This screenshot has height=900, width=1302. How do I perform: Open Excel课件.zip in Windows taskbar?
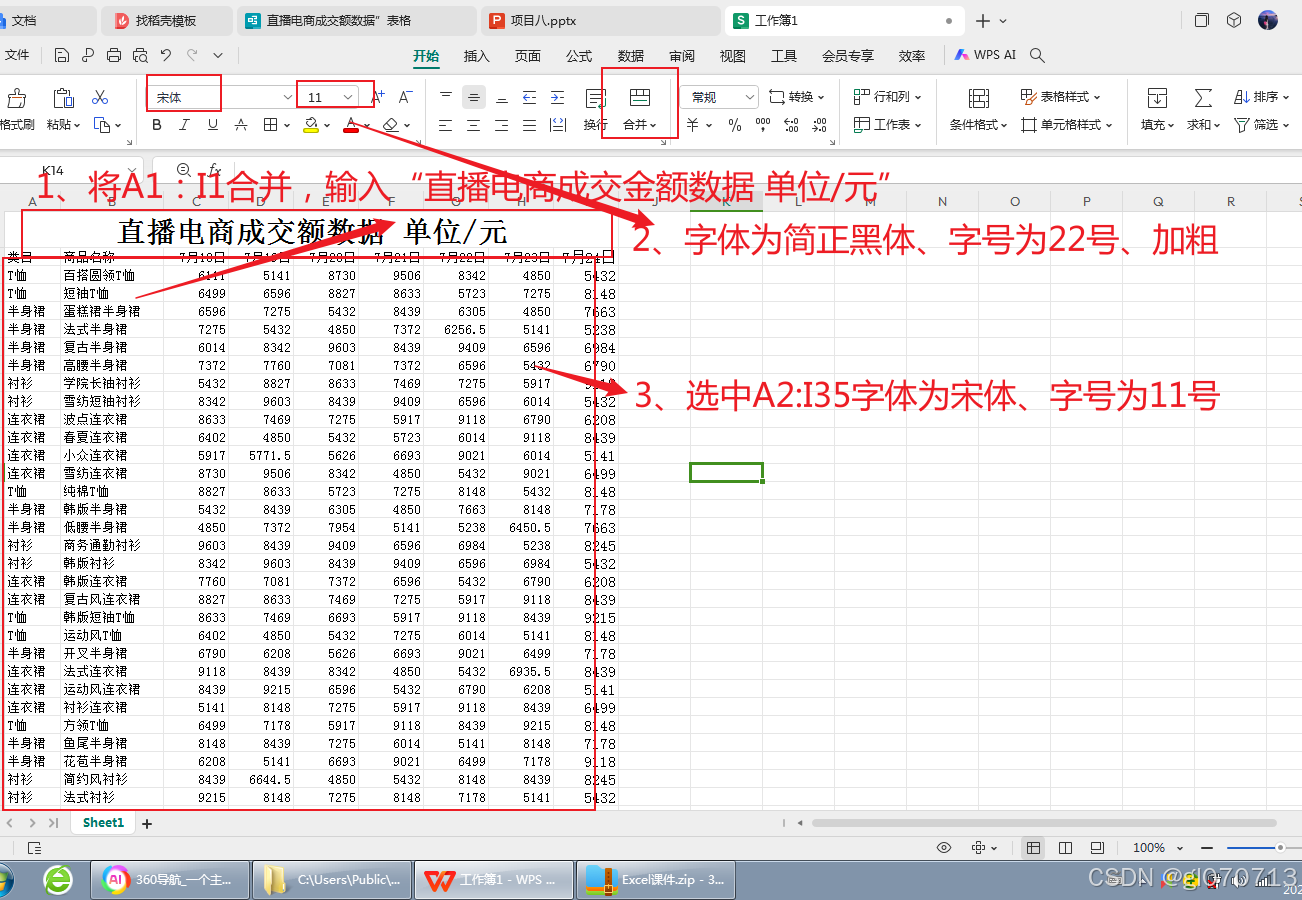coord(656,880)
